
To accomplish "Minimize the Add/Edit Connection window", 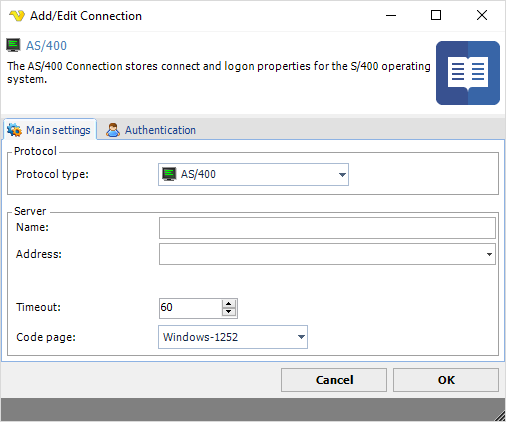I will click(391, 15).
